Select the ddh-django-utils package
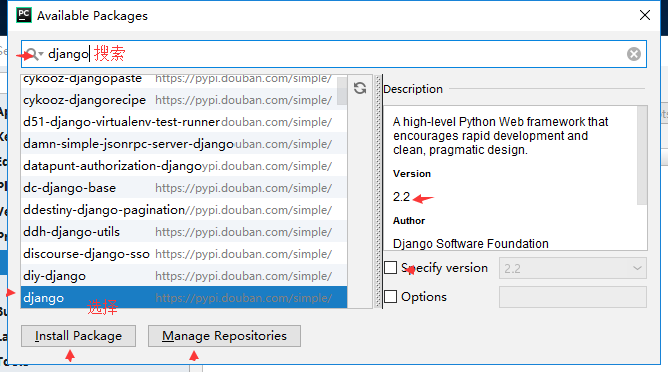Image resolution: width=668 pixels, height=372 pixels. click(184, 232)
